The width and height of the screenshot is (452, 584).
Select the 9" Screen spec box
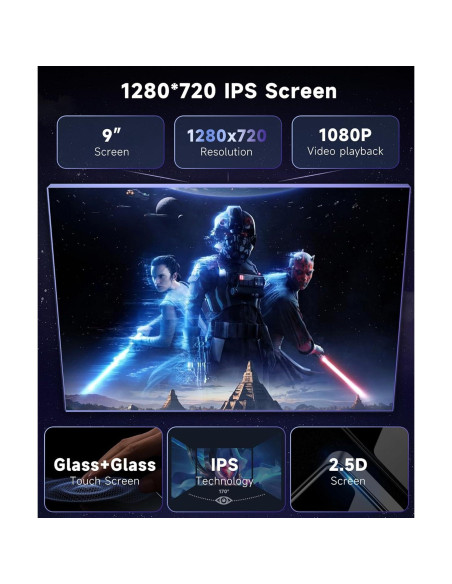click(111, 142)
